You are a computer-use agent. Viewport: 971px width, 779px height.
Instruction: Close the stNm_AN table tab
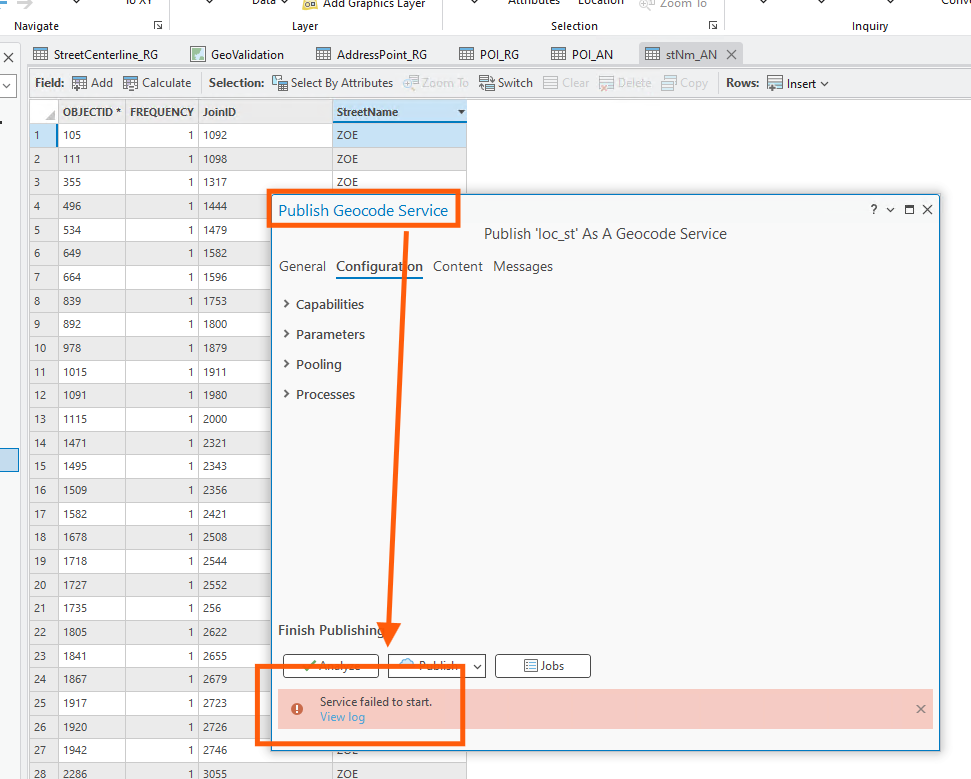coord(731,54)
